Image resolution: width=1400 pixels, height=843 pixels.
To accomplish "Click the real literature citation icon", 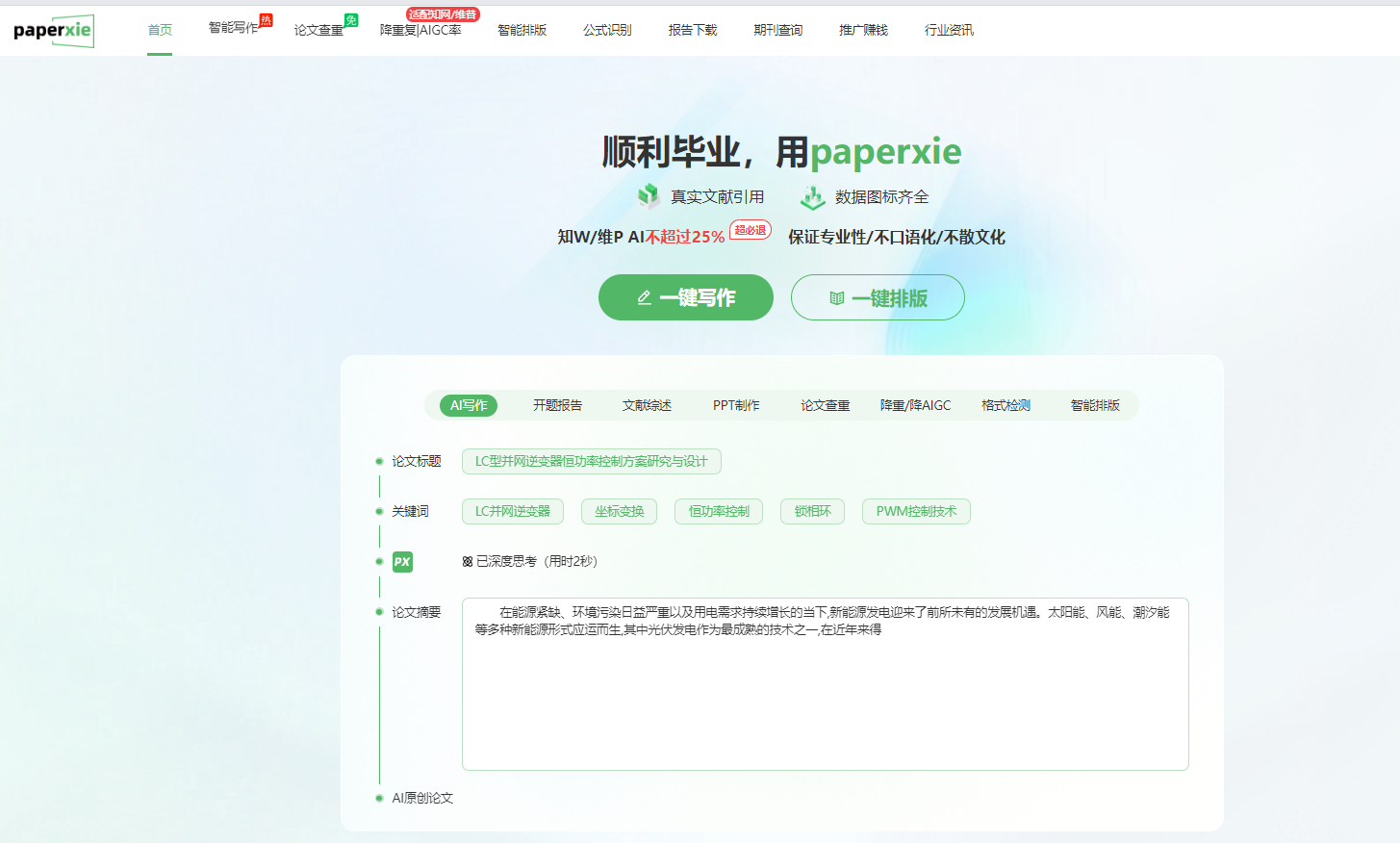I will [x=649, y=196].
